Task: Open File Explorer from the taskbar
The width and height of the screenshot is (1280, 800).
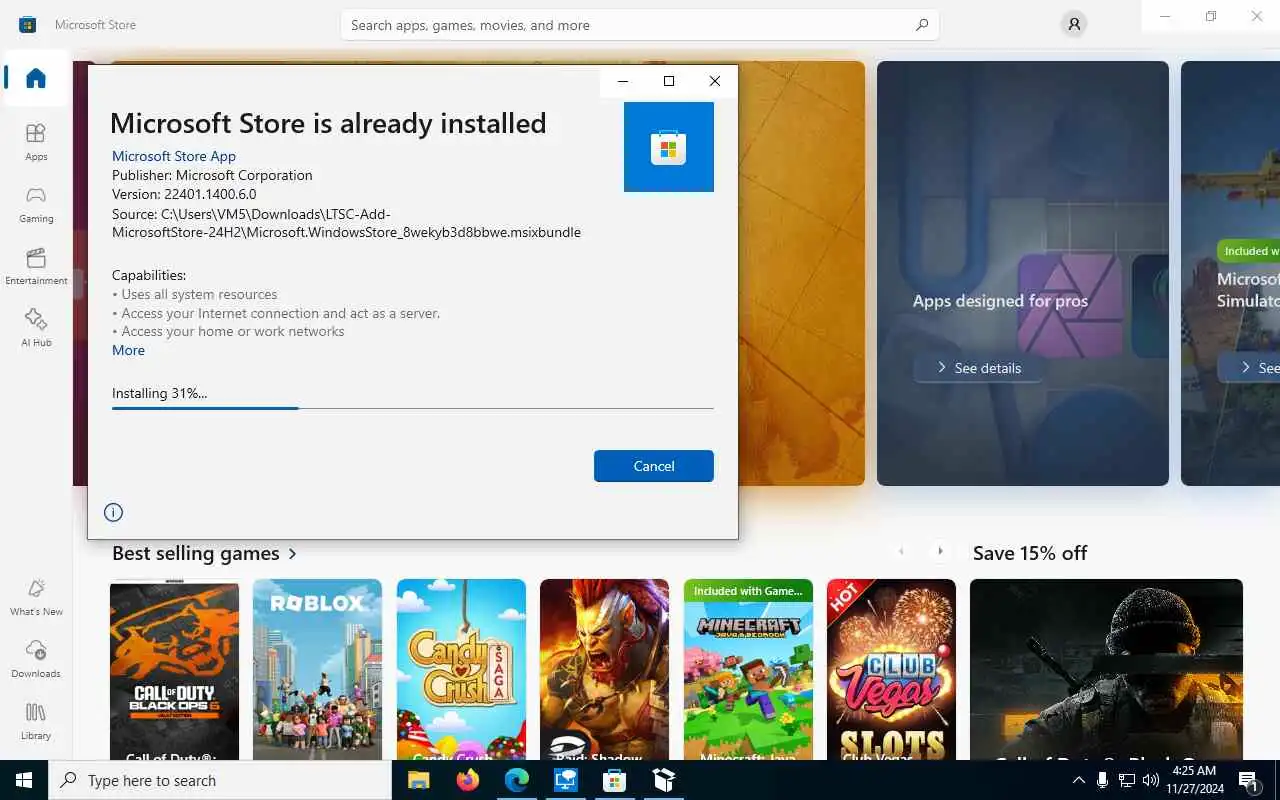Action: click(418, 780)
